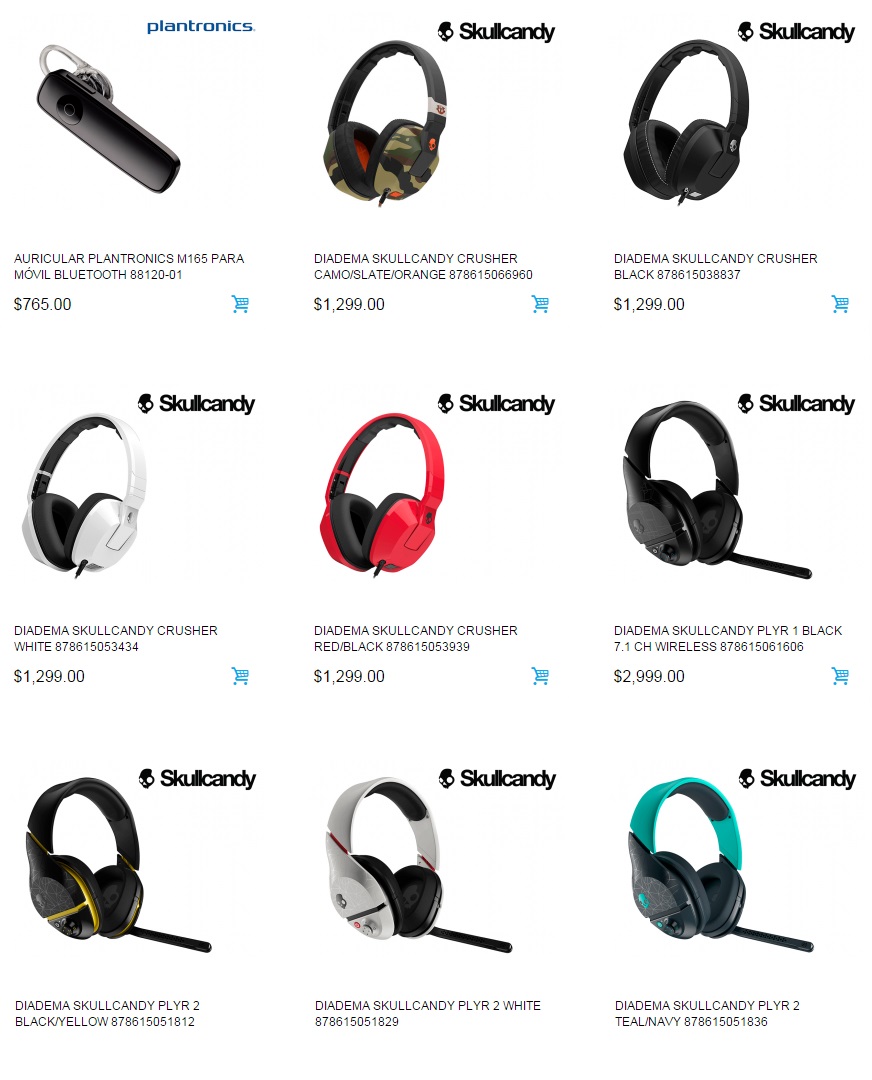
Task: Add PLYR 1 Black wireless to cart
Action: point(840,676)
